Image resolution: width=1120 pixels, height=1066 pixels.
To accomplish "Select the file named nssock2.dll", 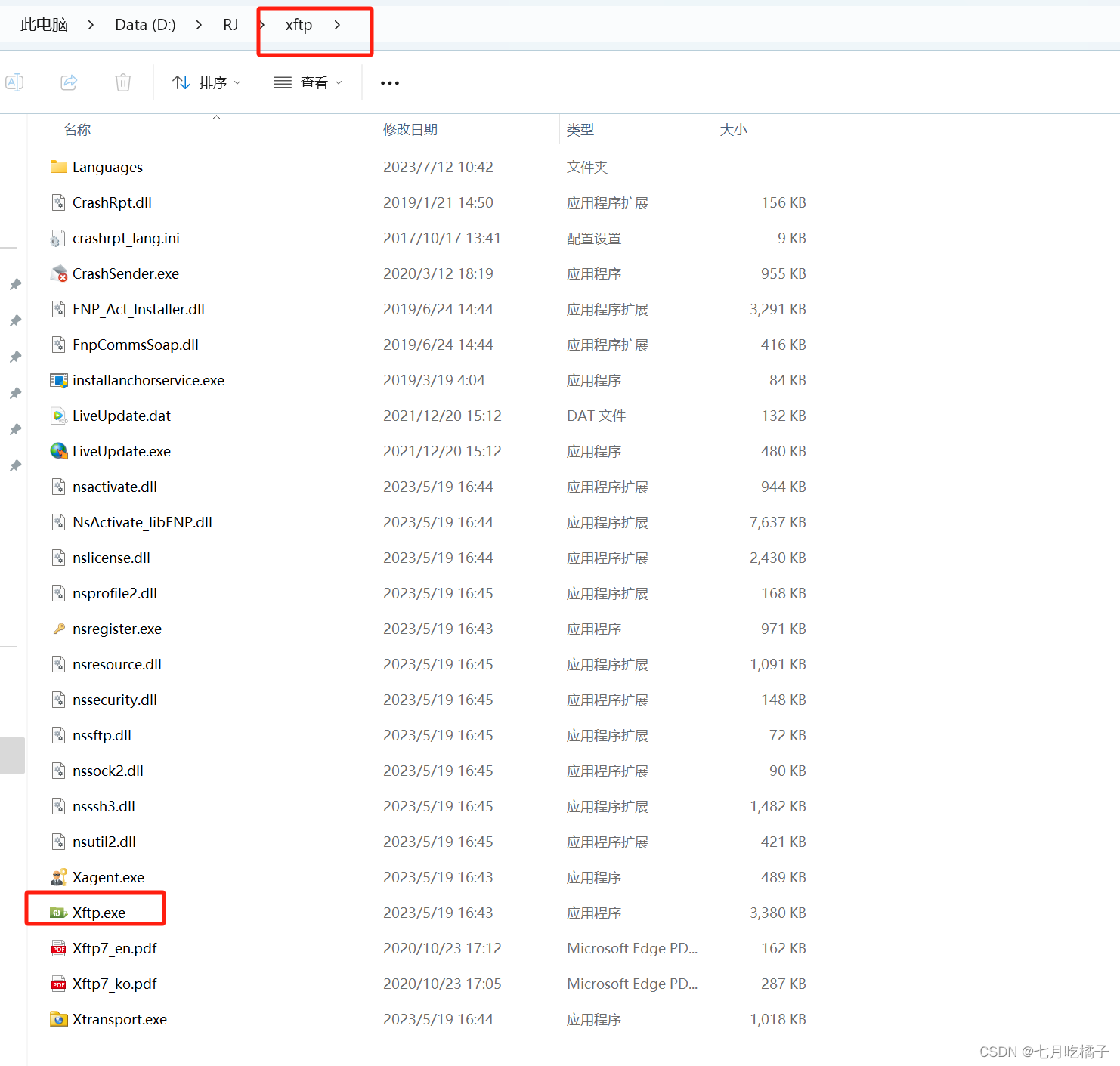I will (x=108, y=771).
